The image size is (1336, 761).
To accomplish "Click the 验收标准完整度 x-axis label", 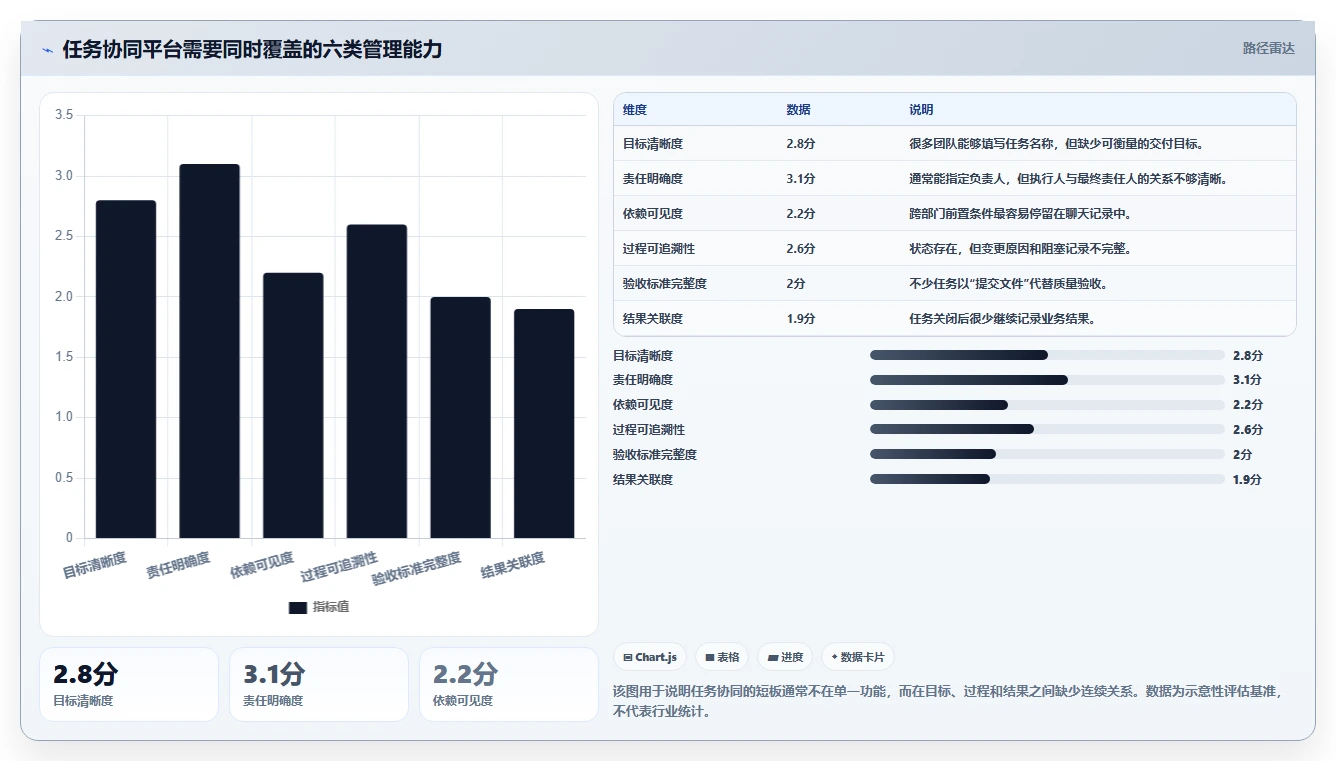I will pyautogui.click(x=417, y=568).
